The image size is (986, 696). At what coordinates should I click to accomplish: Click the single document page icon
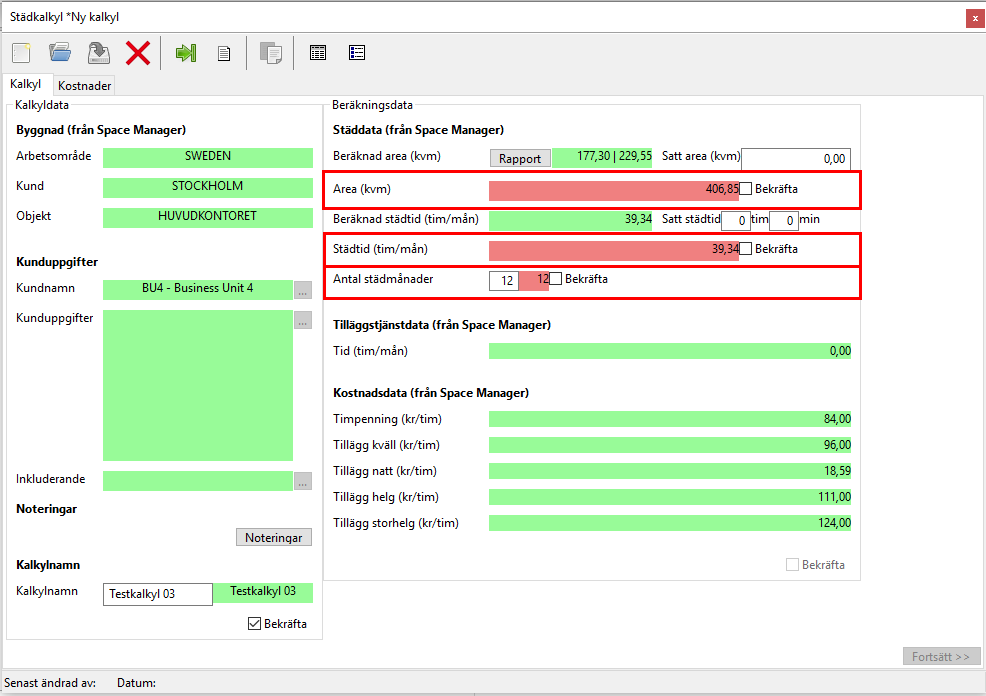pyautogui.click(x=225, y=53)
